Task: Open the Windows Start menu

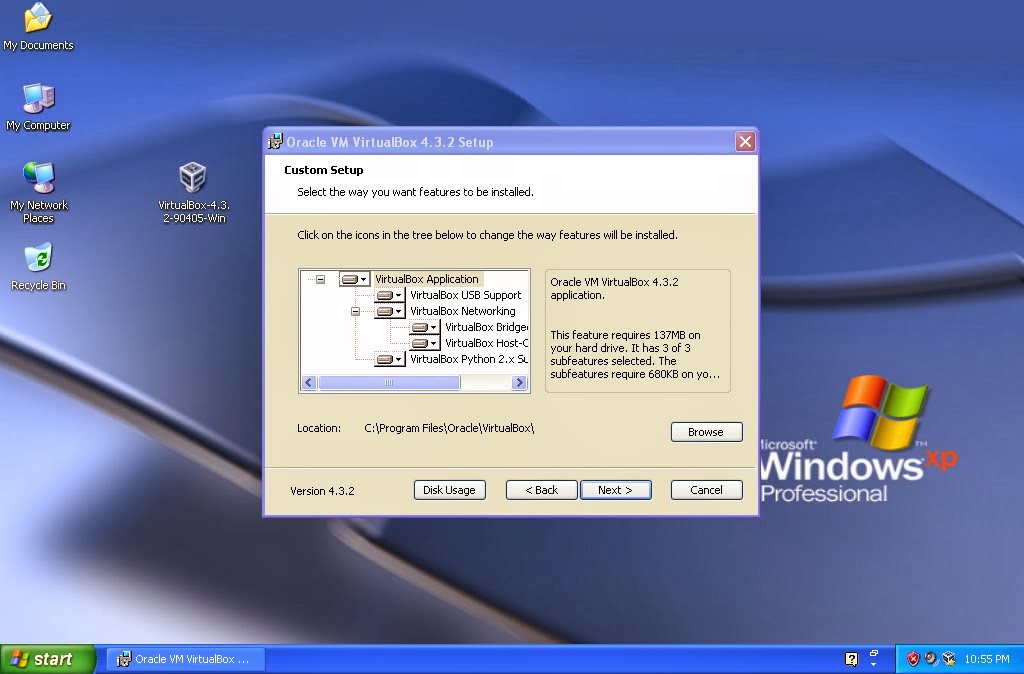Action: tap(48, 659)
